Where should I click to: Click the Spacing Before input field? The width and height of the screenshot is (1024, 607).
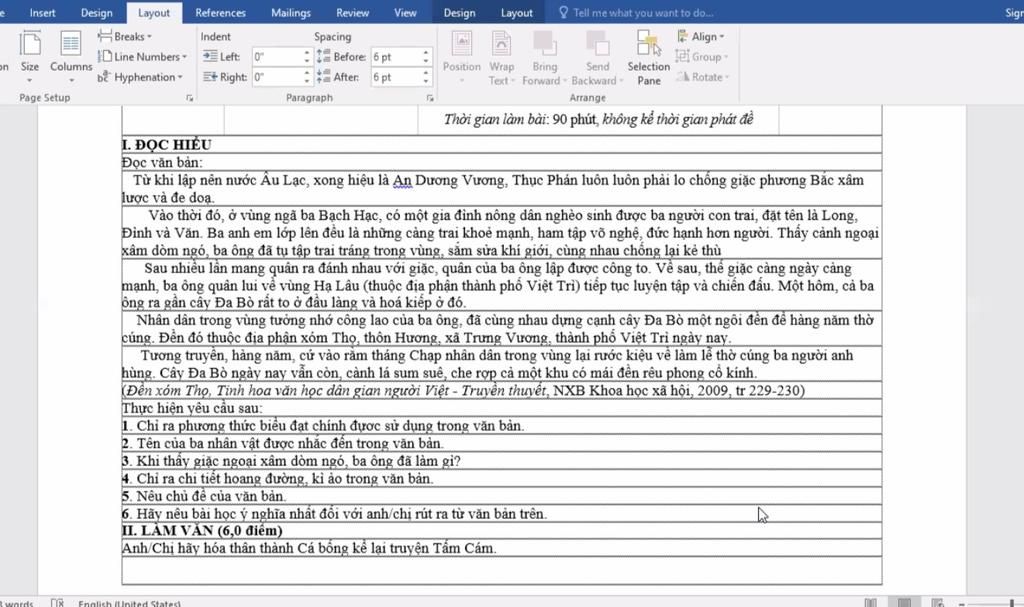coord(396,57)
